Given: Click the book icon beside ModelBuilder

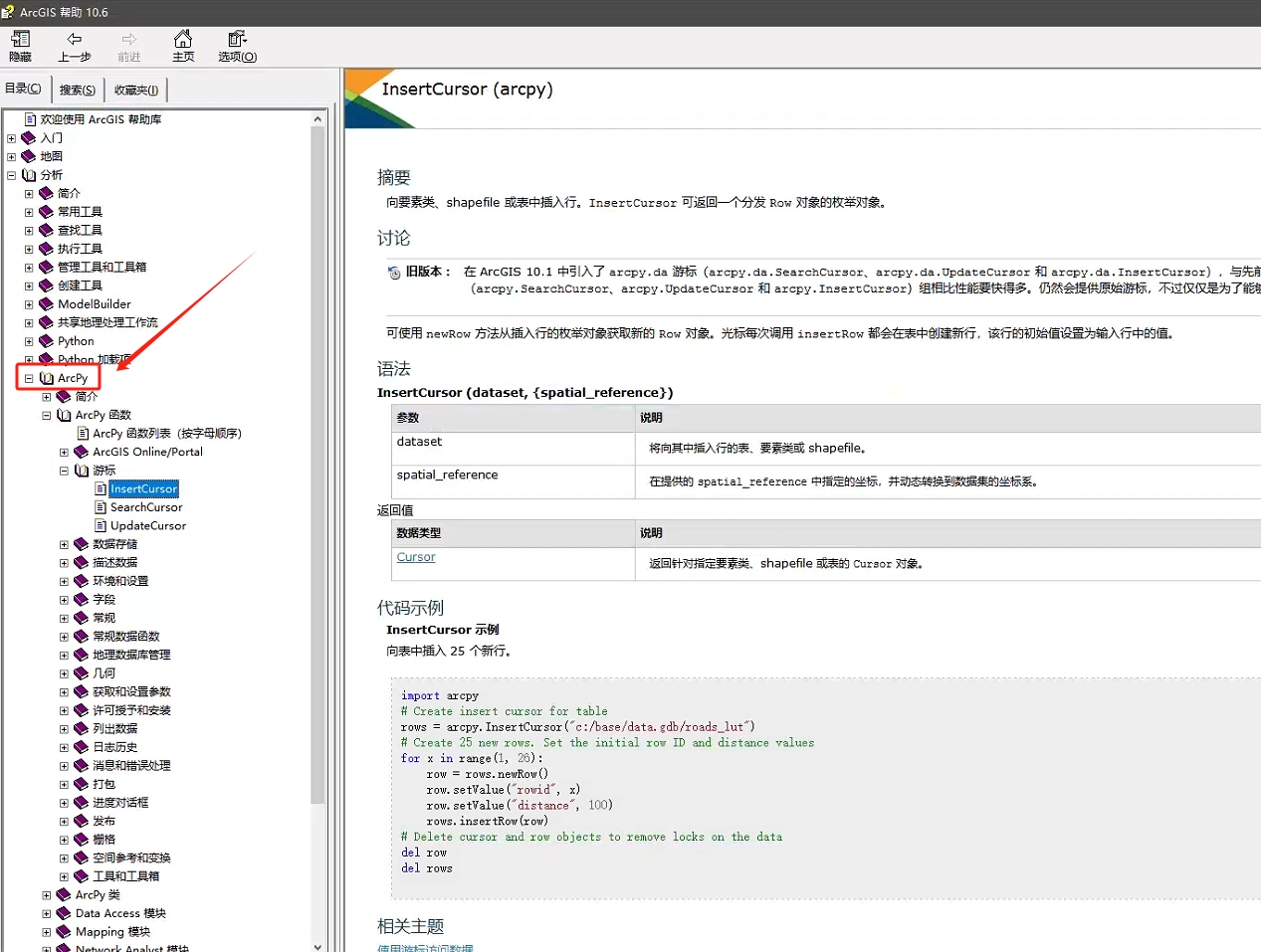Looking at the screenshot, I should point(46,304).
